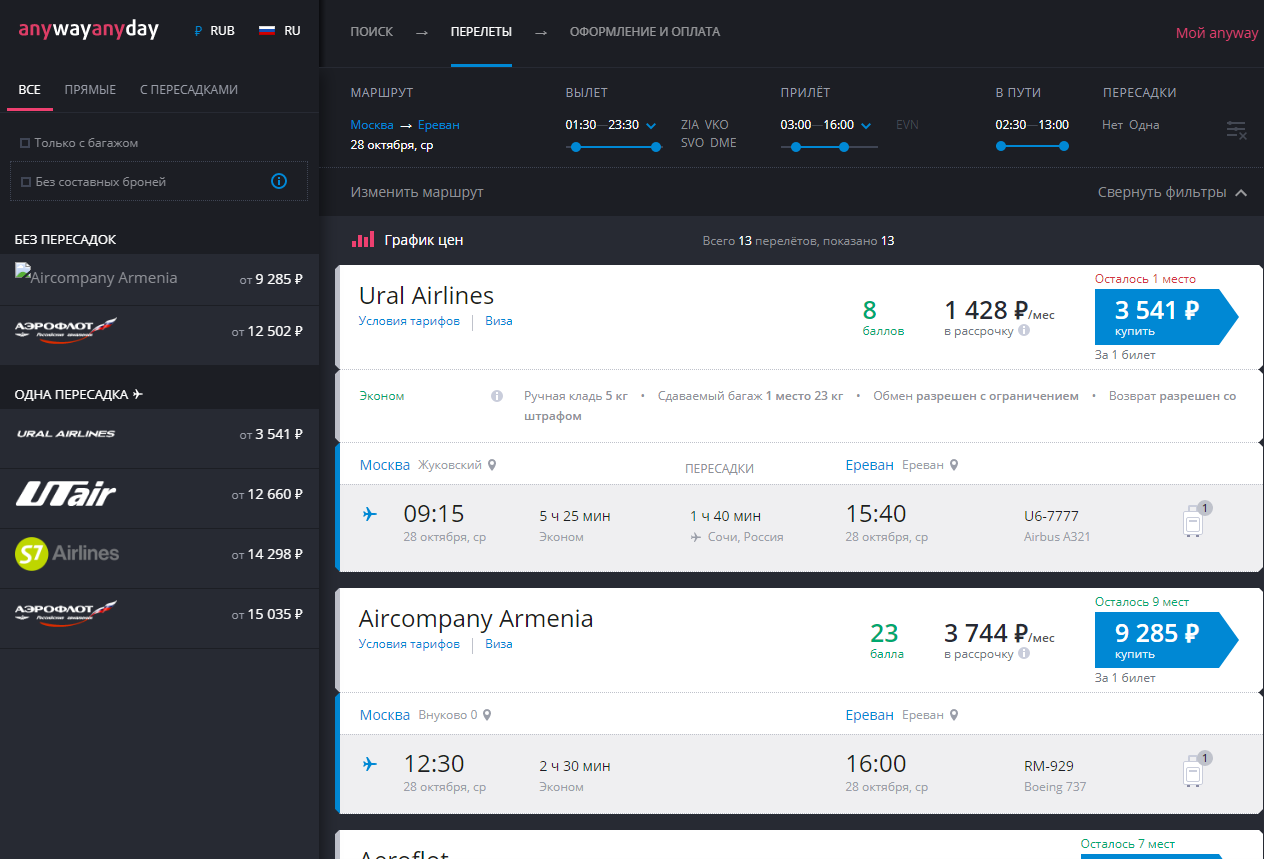This screenshot has width=1264, height=859.
Task: Select the S7 Airlines logo filter
Action: click(x=67, y=553)
